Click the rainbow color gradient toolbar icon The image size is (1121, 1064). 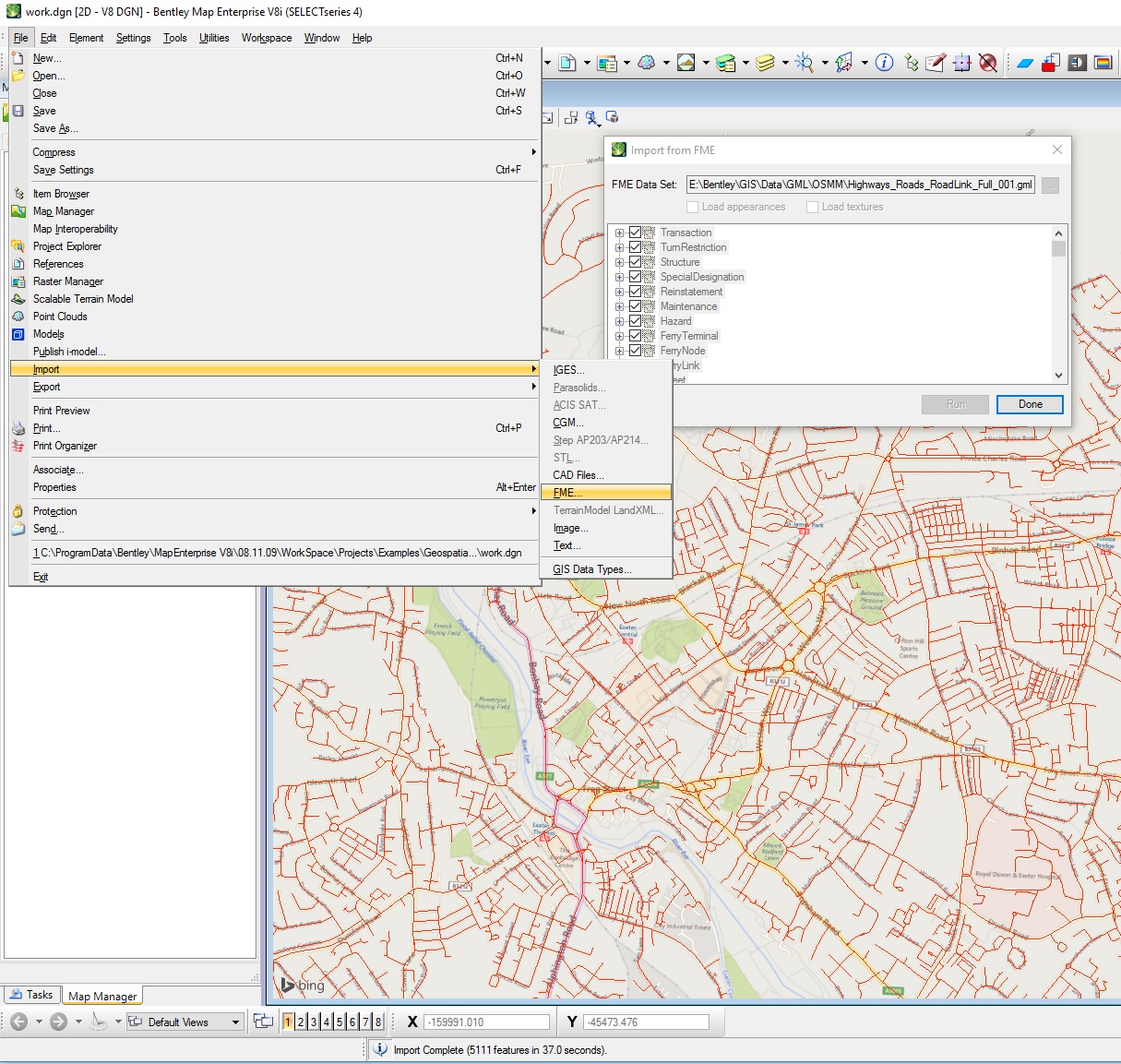click(x=1103, y=63)
